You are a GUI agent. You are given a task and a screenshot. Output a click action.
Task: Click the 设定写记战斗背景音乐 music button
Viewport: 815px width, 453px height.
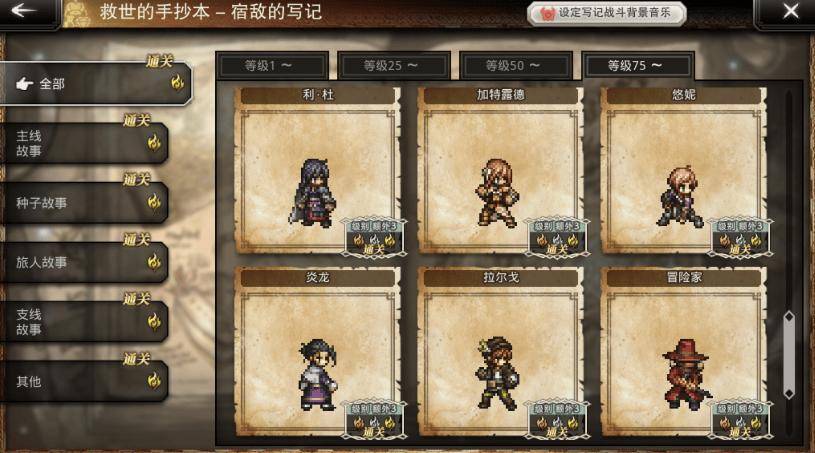click(607, 14)
